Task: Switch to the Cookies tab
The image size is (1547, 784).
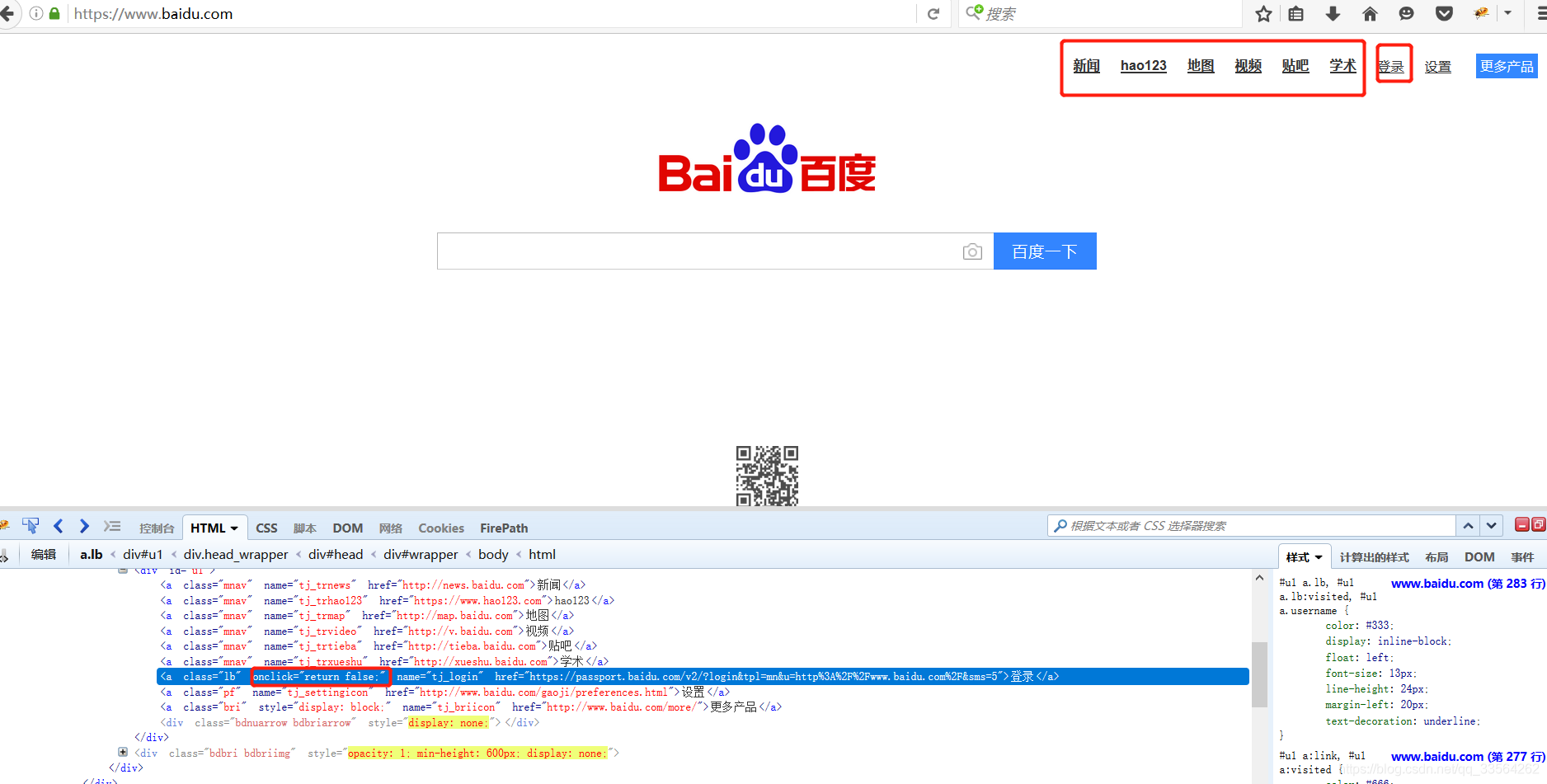Action: pos(441,528)
